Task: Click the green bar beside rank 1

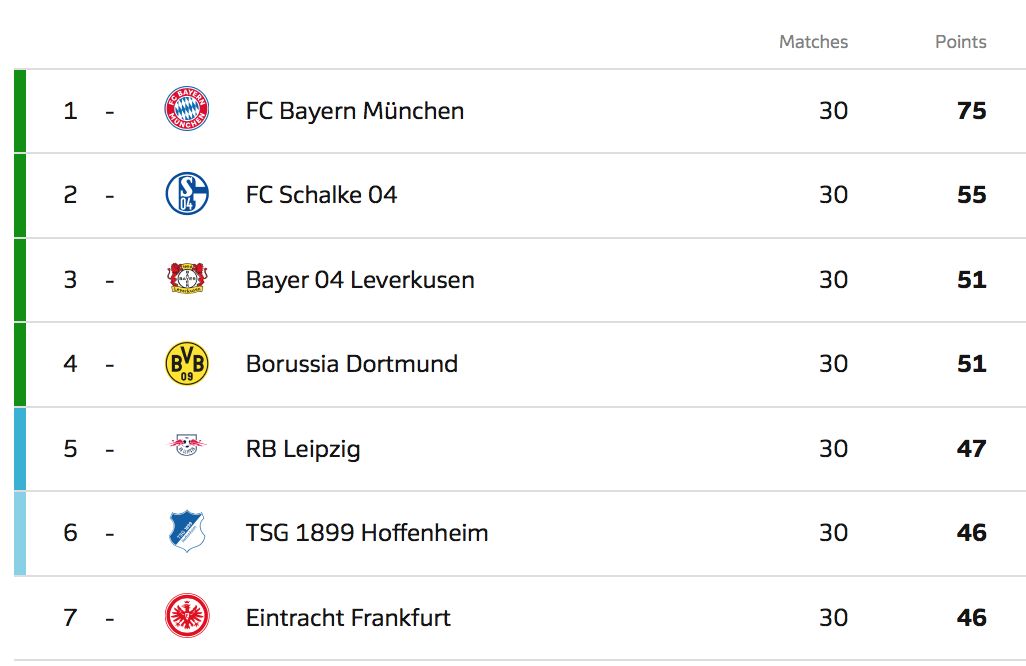Action: [x=20, y=110]
